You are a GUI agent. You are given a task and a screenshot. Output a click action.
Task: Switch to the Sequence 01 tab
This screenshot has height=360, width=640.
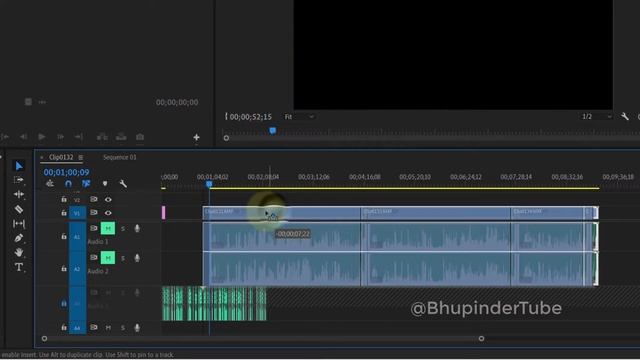coord(120,157)
